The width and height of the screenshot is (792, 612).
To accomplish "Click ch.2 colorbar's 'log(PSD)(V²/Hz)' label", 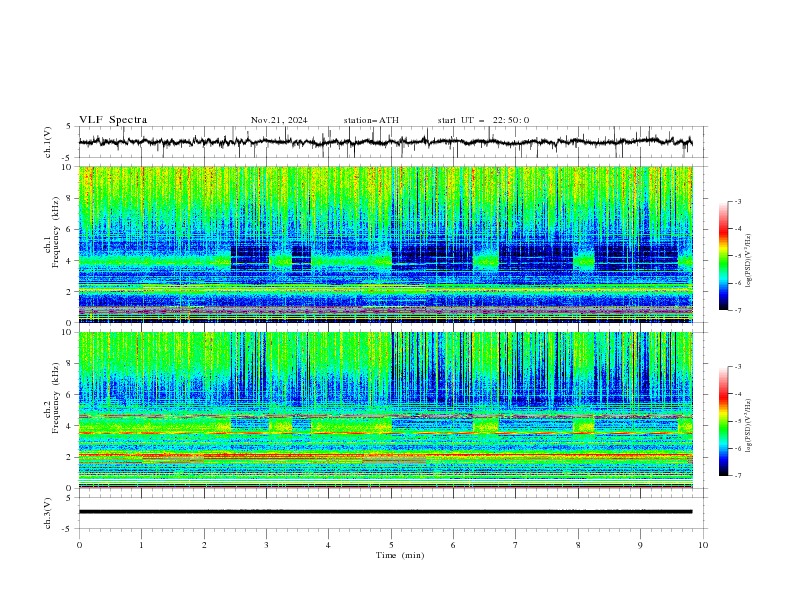I will 749,426.
